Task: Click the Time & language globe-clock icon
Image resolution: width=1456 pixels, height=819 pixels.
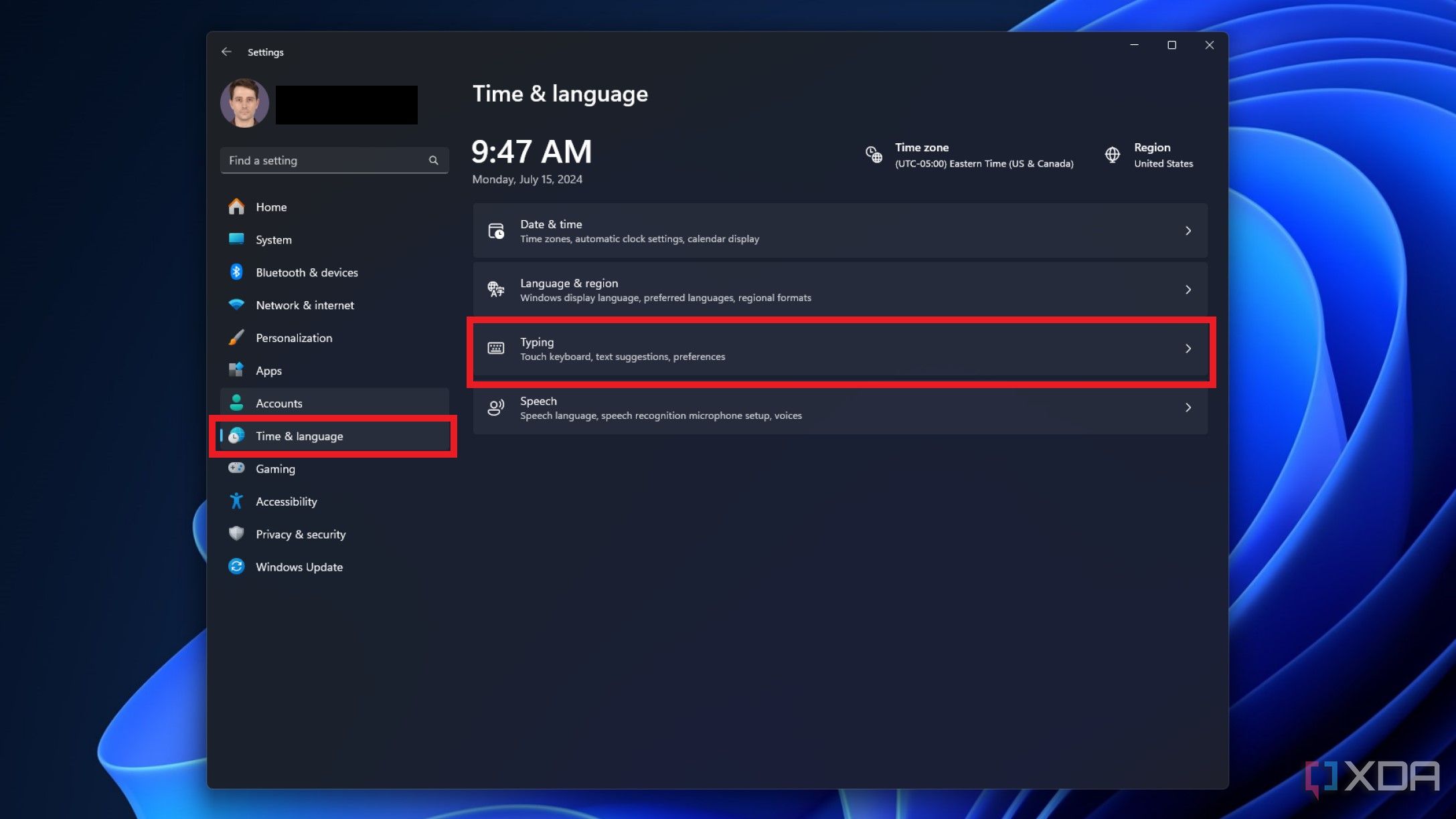Action: tap(236, 436)
